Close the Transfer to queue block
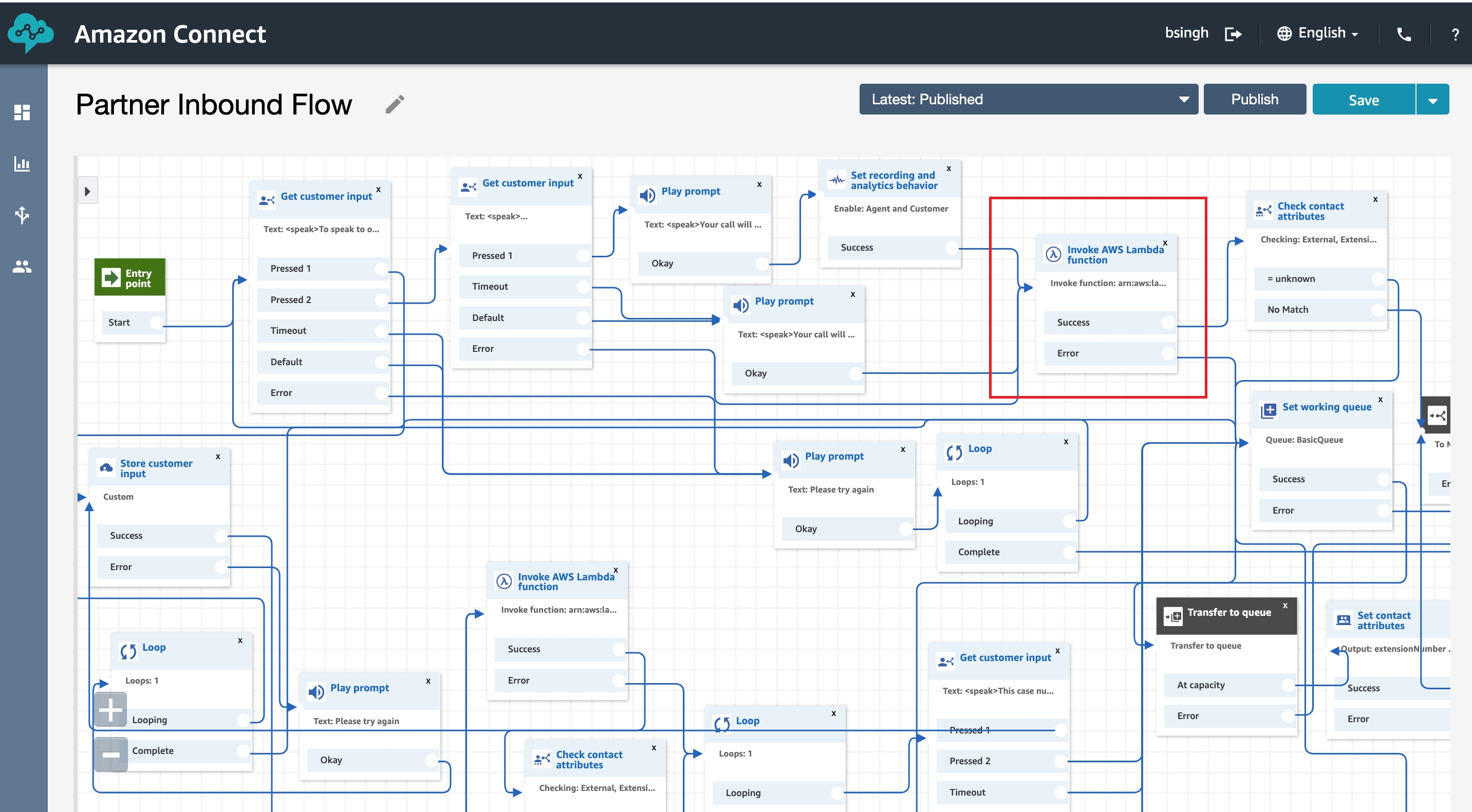The width and height of the screenshot is (1472, 812). [x=1285, y=606]
